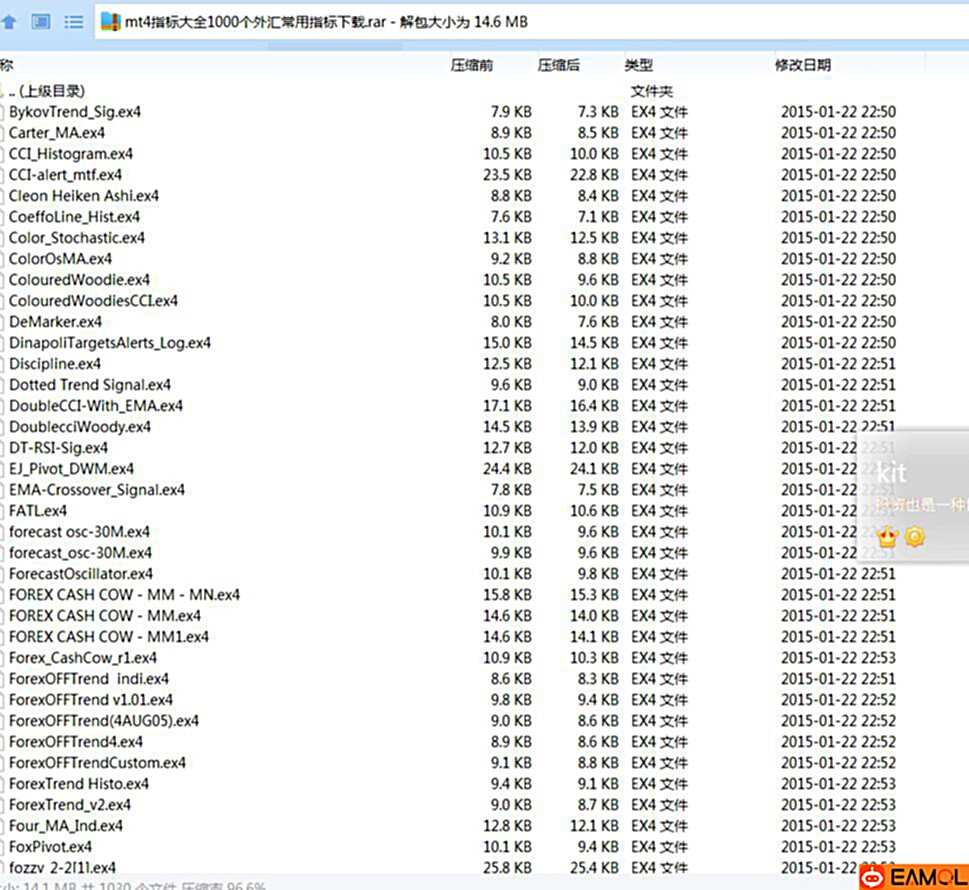969x890 pixels.
Task: Switch to the icon view mode button
Action: pos(41,22)
